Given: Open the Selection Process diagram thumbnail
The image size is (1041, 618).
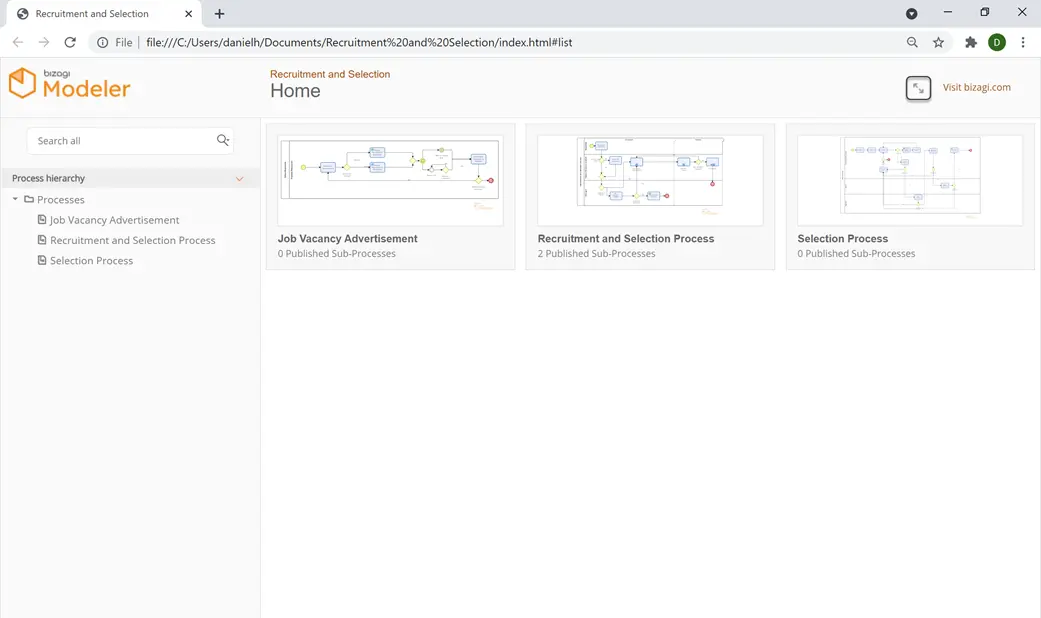Looking at the screenshot, I should tap(910, 179).
